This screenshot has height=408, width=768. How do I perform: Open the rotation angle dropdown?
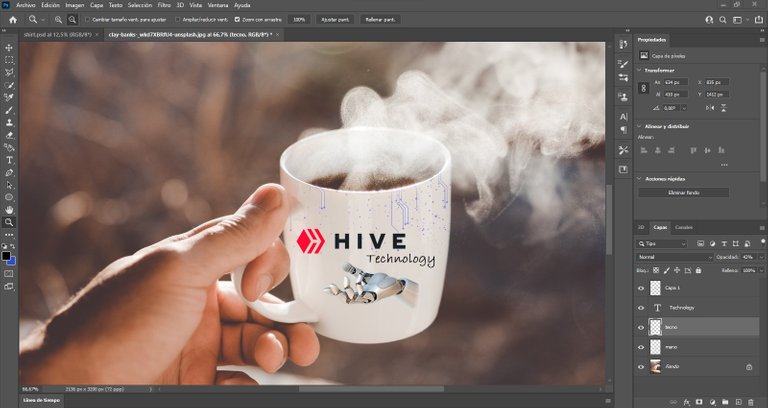tap(684, 108)
